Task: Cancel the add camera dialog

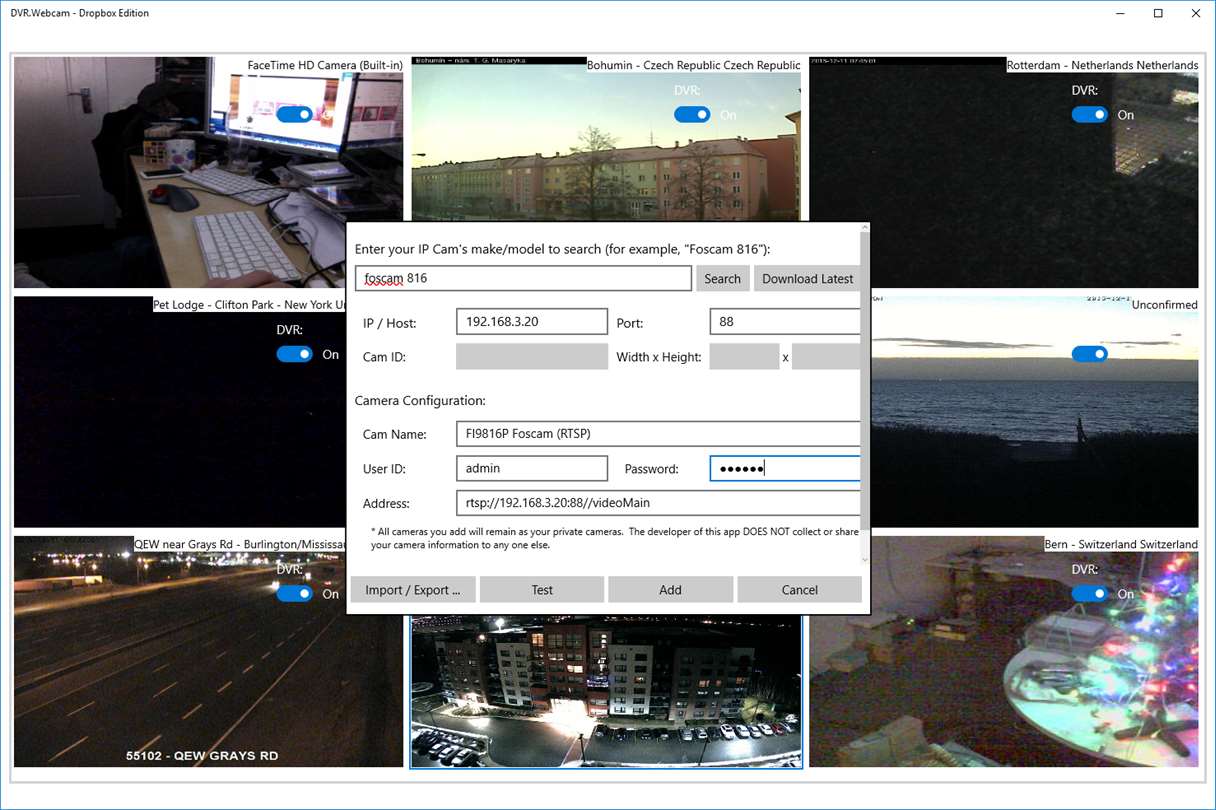Action: (x=799, y=589)
